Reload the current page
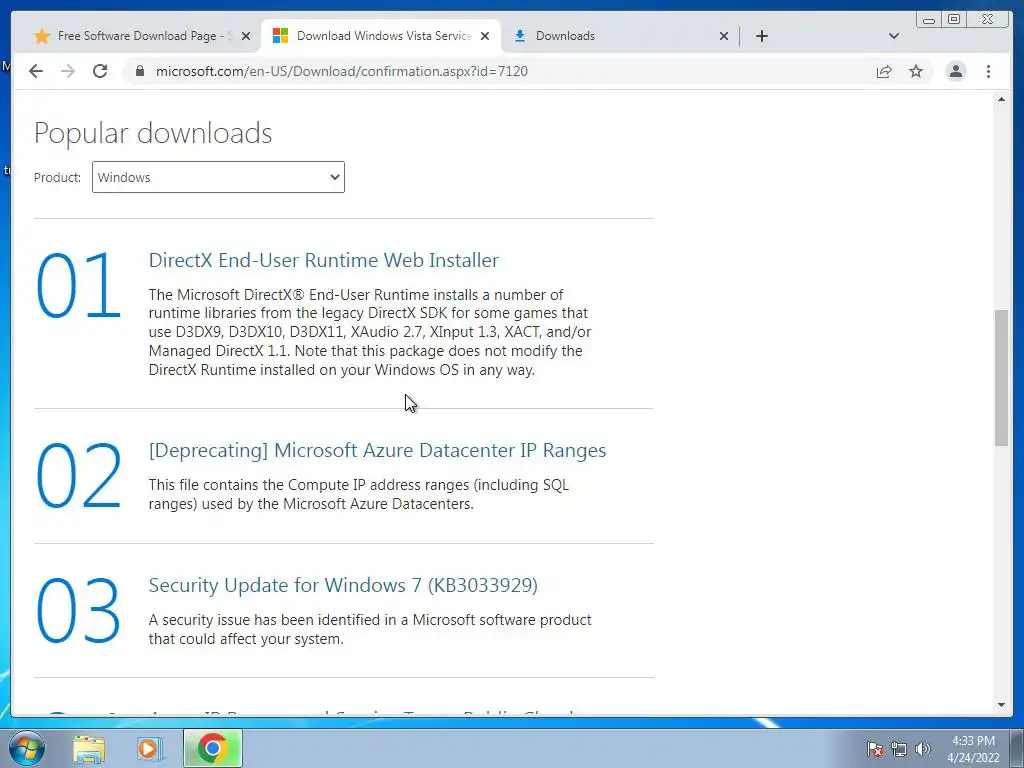 (100, 71)
